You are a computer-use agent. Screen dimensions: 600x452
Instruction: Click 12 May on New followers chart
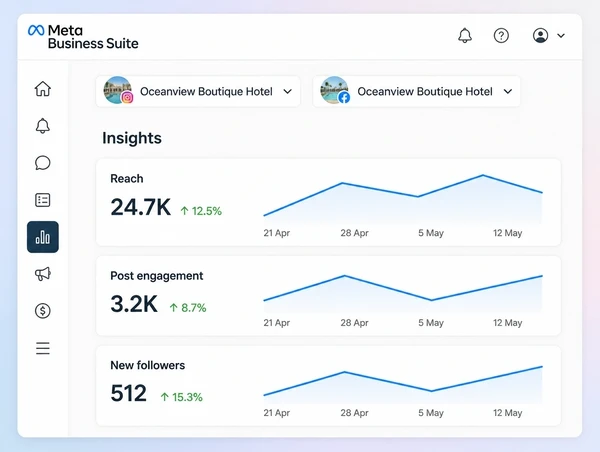tap(507, 413)
